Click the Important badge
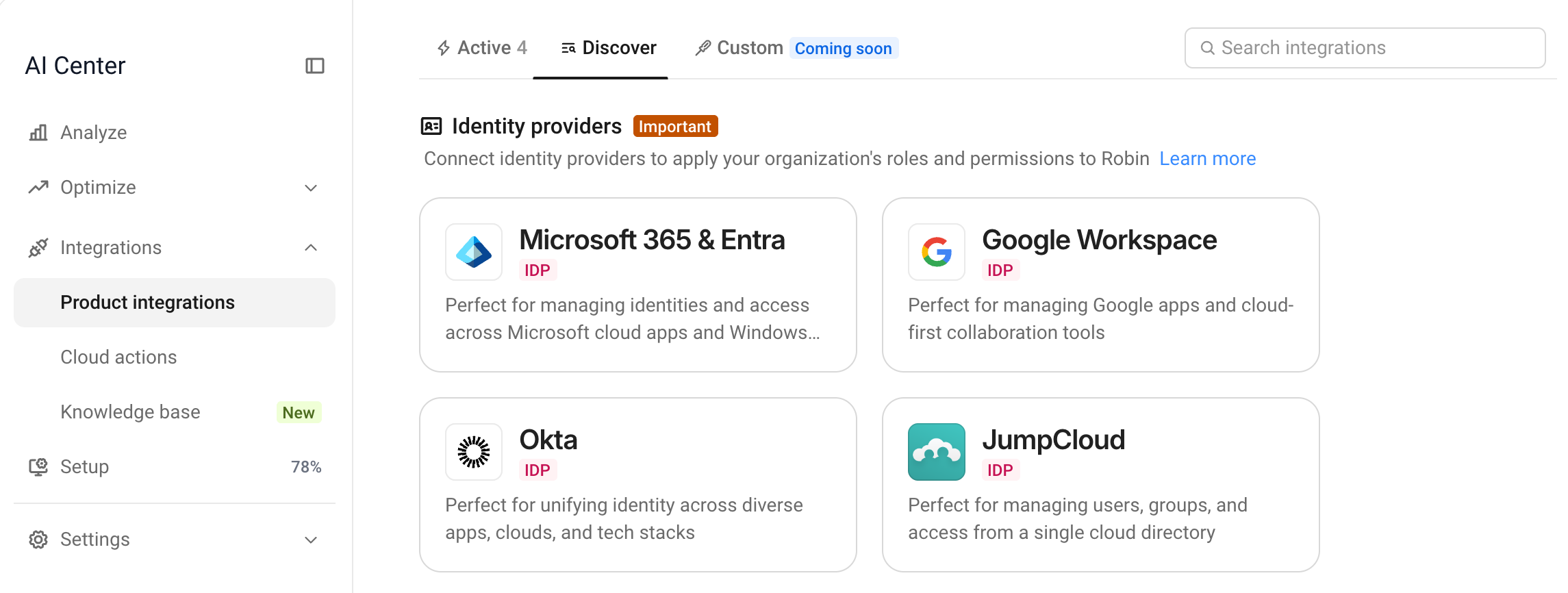 [675, 127]
